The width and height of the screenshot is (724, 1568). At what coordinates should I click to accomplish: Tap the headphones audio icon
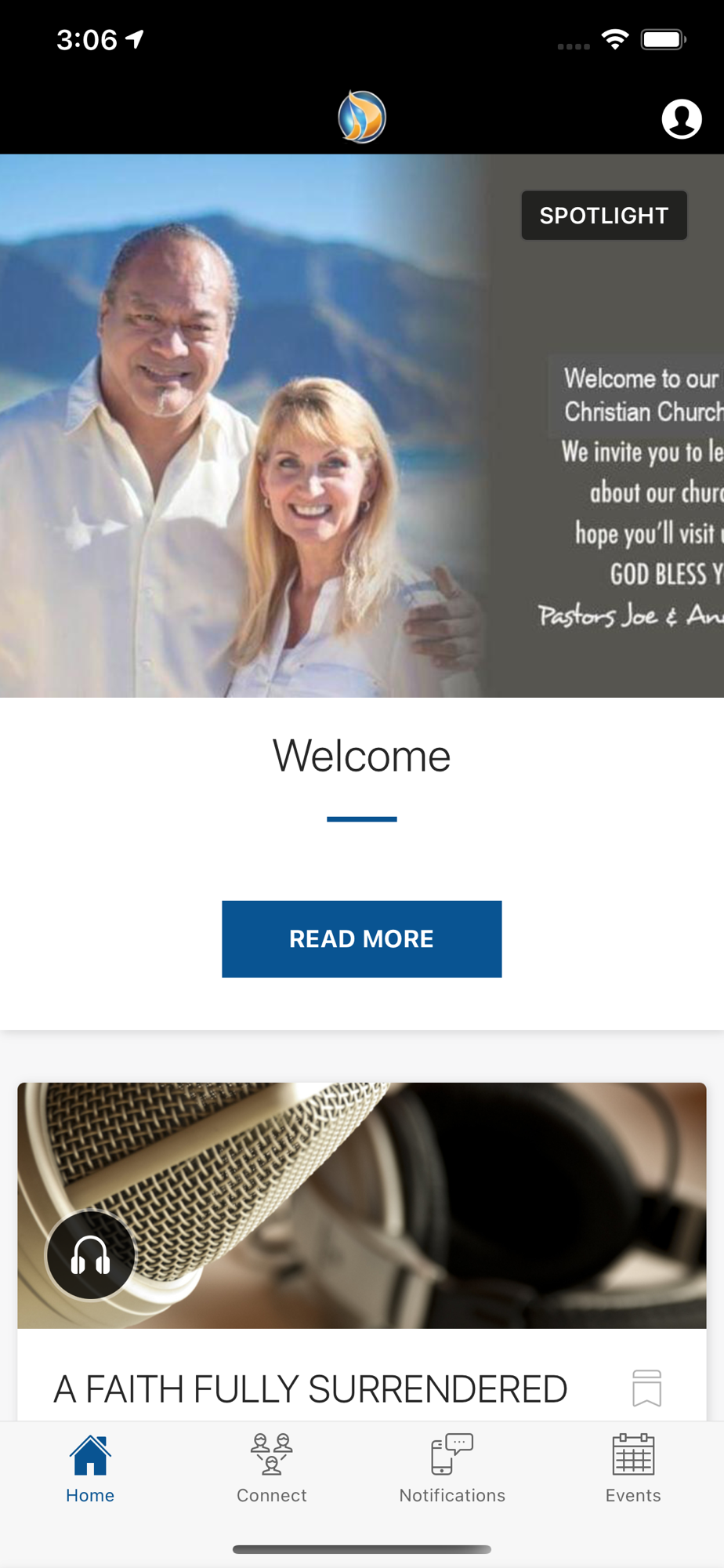click(x=91, y=1256)
